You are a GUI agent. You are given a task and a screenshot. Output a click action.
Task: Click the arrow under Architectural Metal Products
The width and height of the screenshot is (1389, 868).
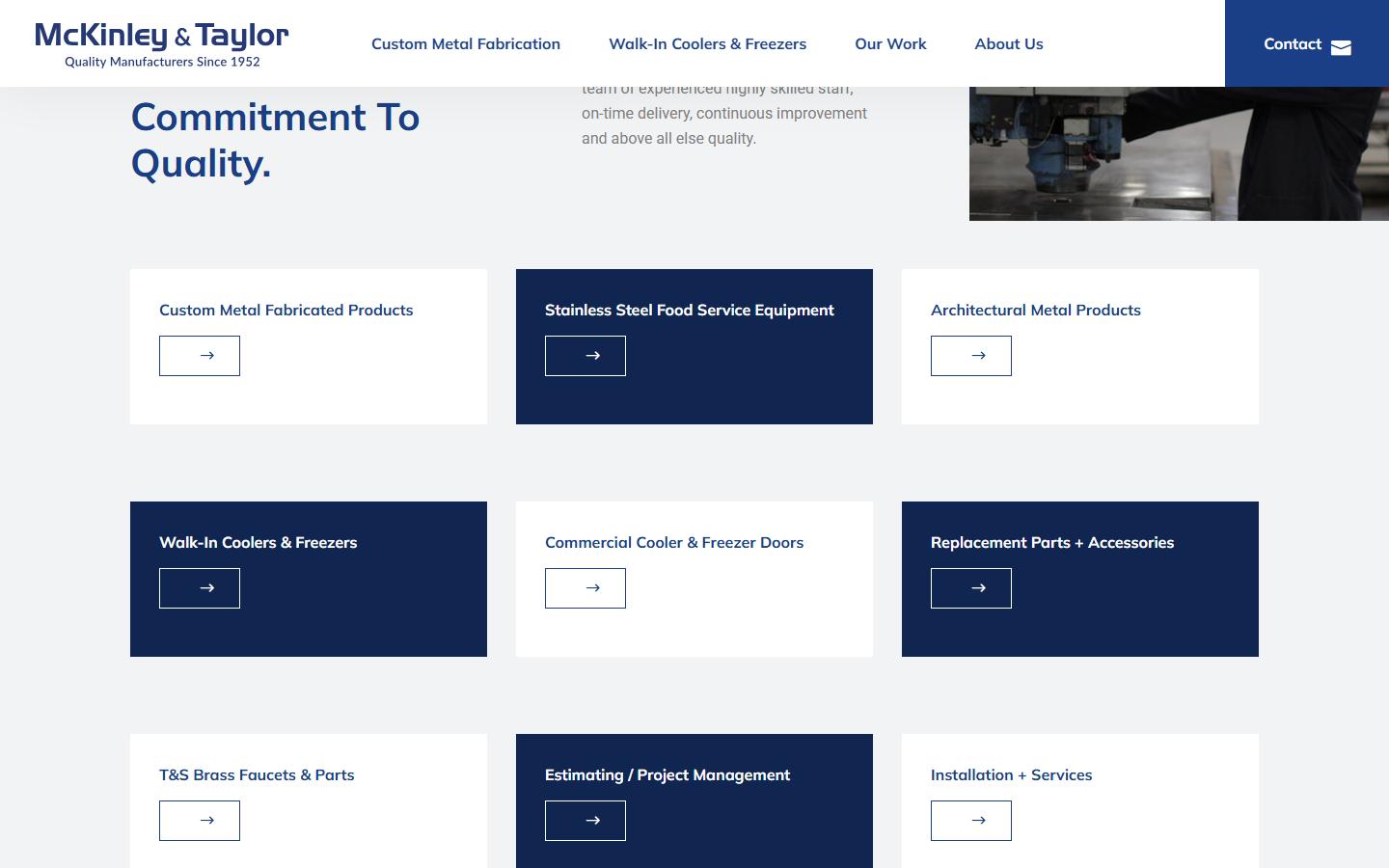[x=971, y=356]
